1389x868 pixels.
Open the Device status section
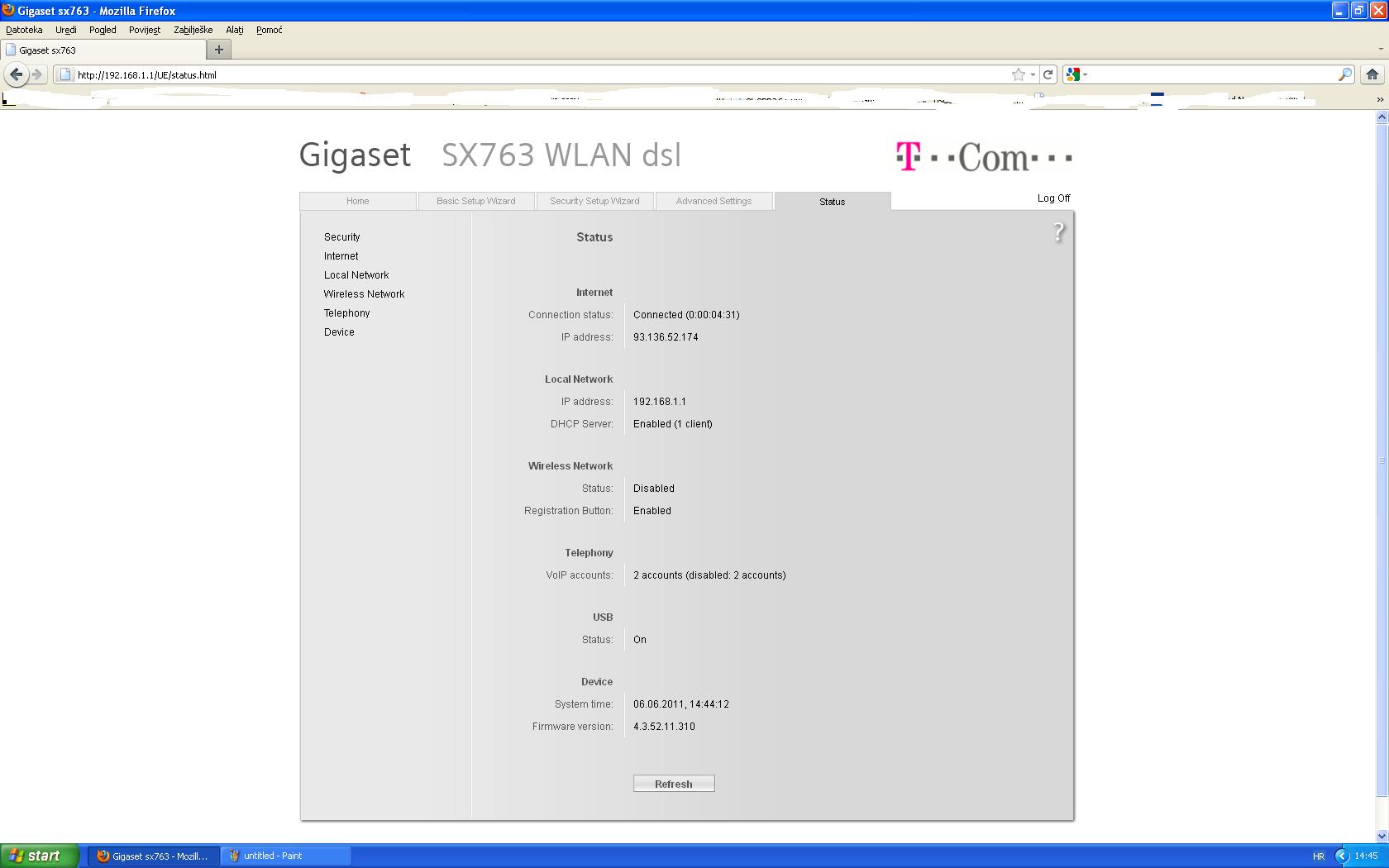point(339,332)
